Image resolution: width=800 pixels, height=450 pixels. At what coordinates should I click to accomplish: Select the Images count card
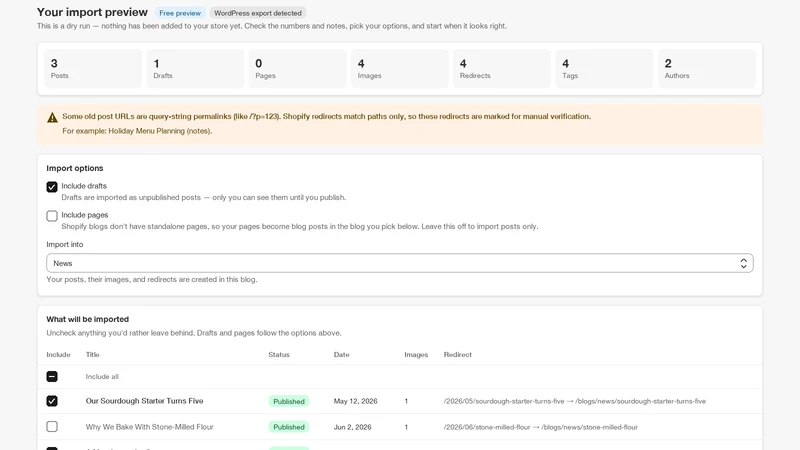pos(399,69)
